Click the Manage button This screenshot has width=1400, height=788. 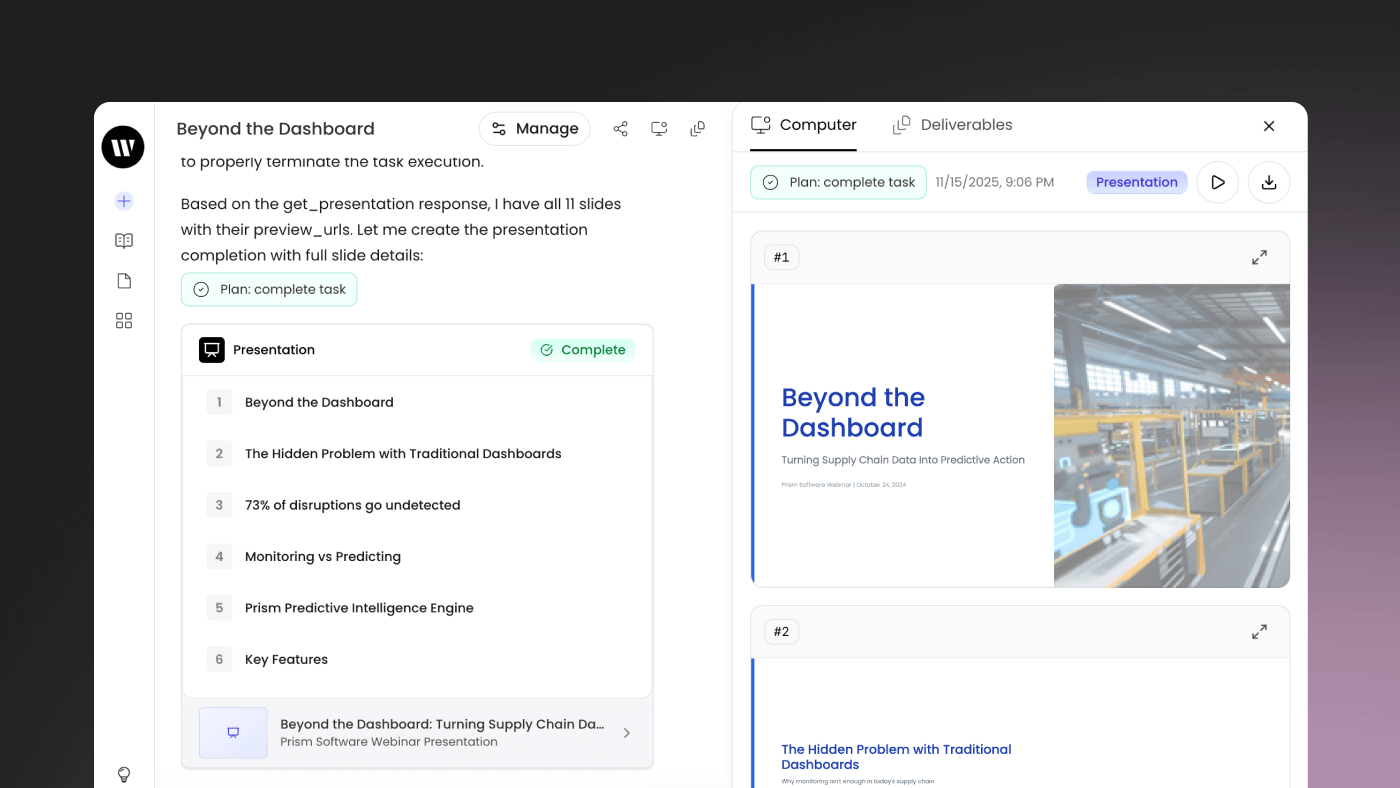[535, 129]
